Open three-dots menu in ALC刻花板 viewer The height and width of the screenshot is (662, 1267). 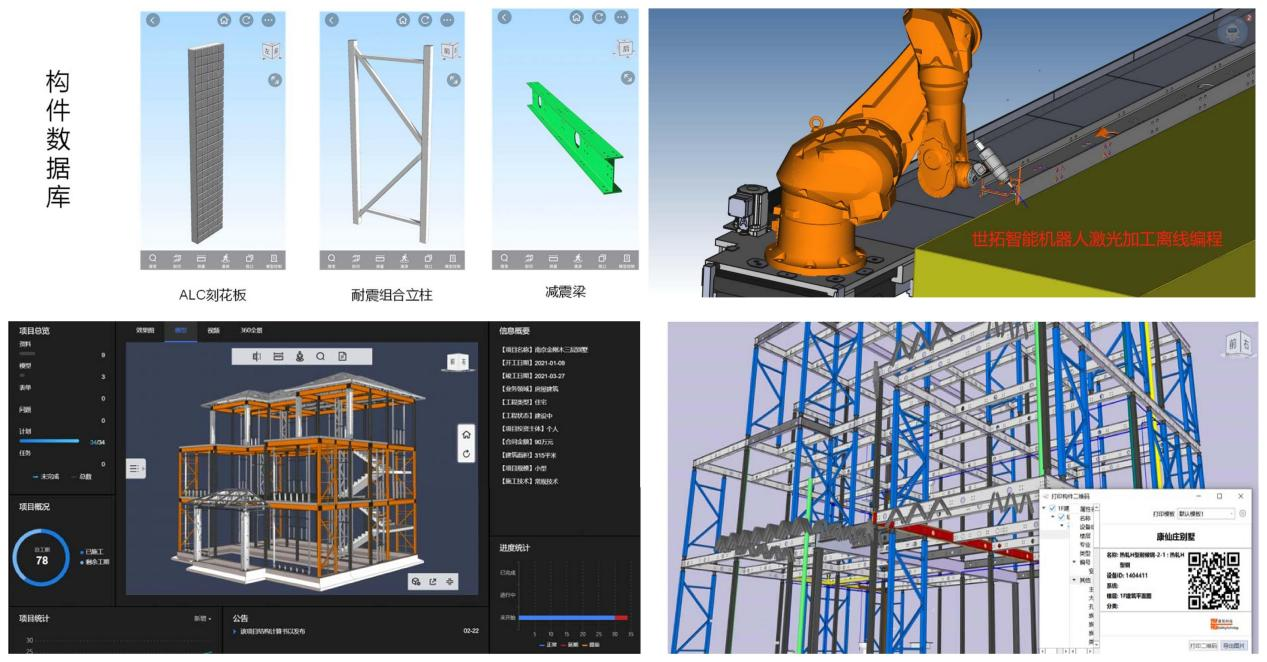(268, 20)
